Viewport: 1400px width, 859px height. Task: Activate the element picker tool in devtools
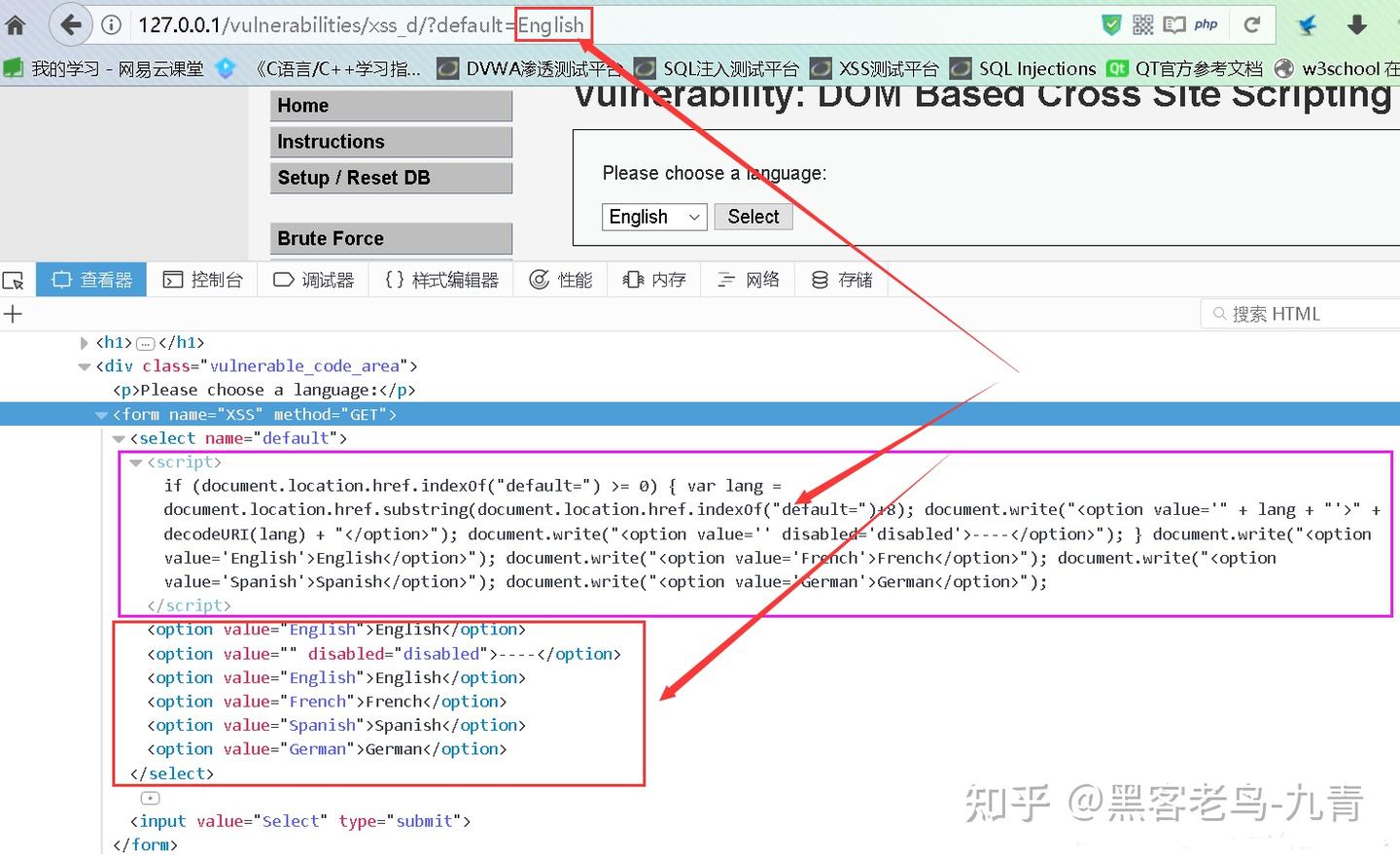[x=14, y=281]
